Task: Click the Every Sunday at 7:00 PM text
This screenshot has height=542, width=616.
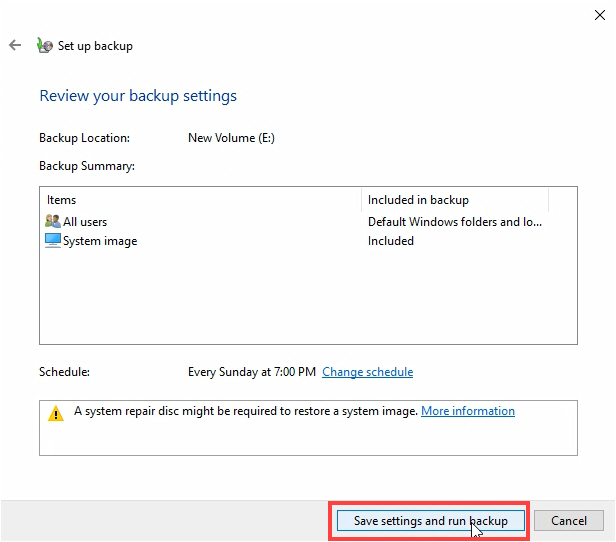Action: 251,372
